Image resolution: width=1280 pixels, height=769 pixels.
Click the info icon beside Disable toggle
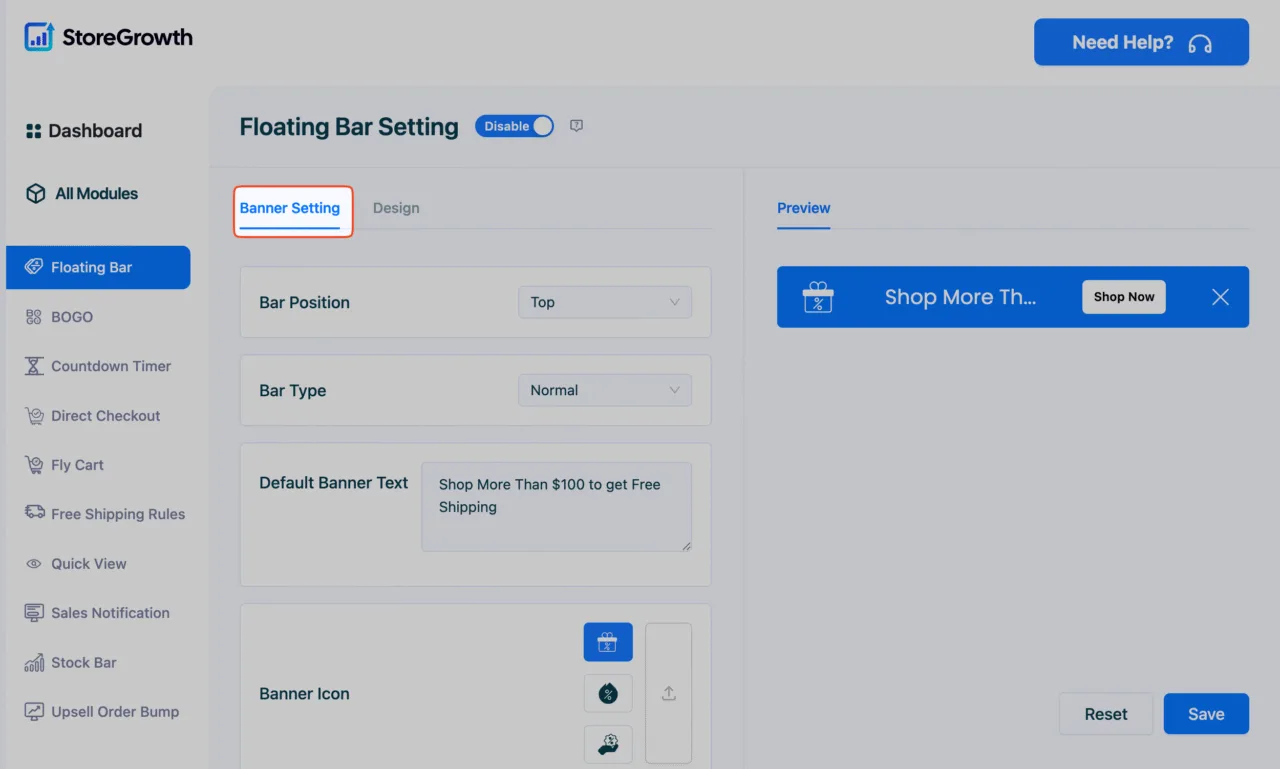pyautogui.click(x=576, y=126)
